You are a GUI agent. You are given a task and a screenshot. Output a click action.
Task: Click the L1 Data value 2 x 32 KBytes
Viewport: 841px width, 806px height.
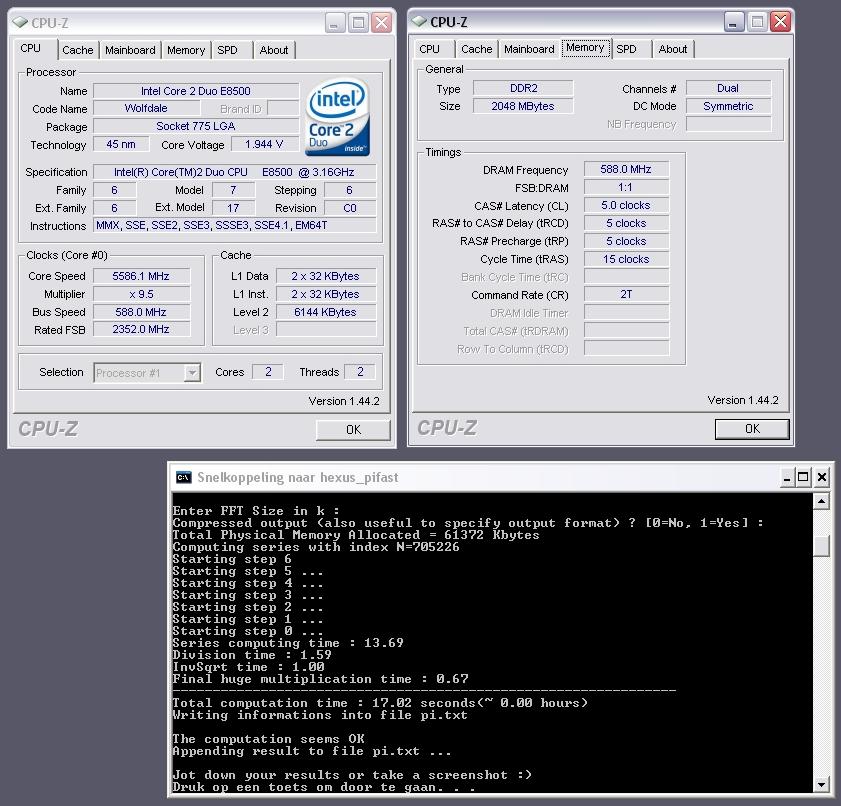tap(326, 276)
